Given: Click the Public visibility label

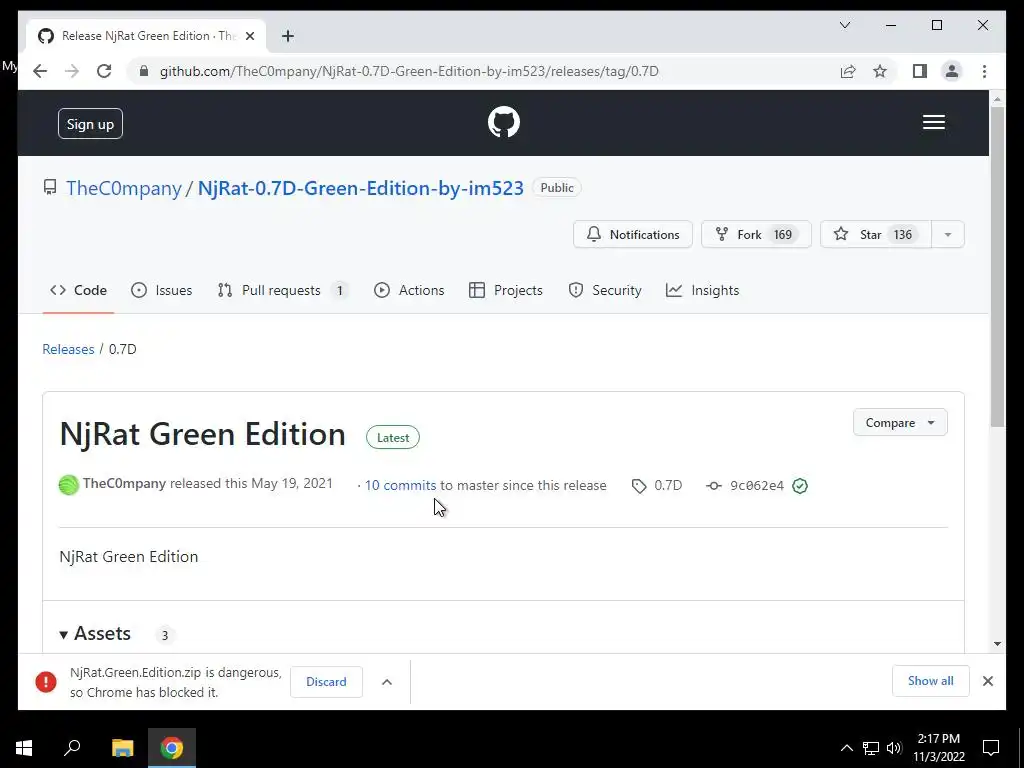Looking at the screenshot, I should click(x=556, y=188).
